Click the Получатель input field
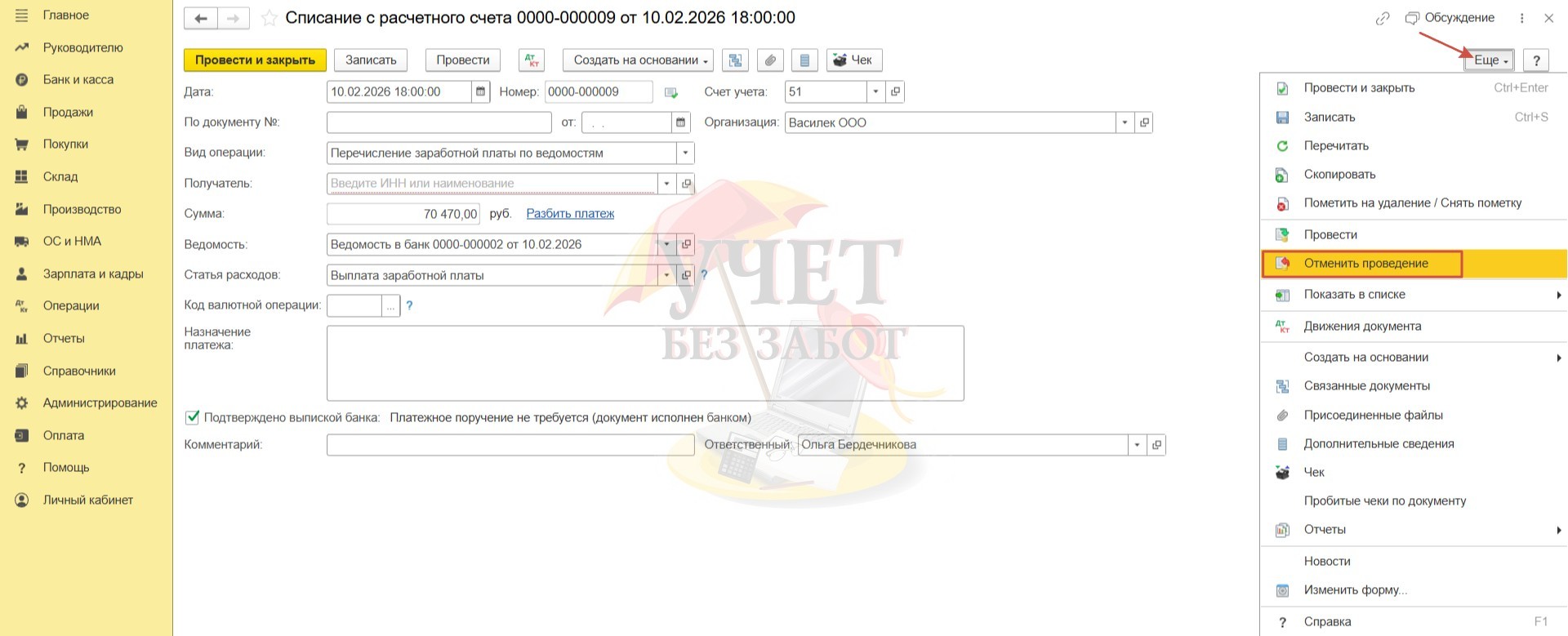Screen dimensions: 1568x636 click(x=492, y=184)
